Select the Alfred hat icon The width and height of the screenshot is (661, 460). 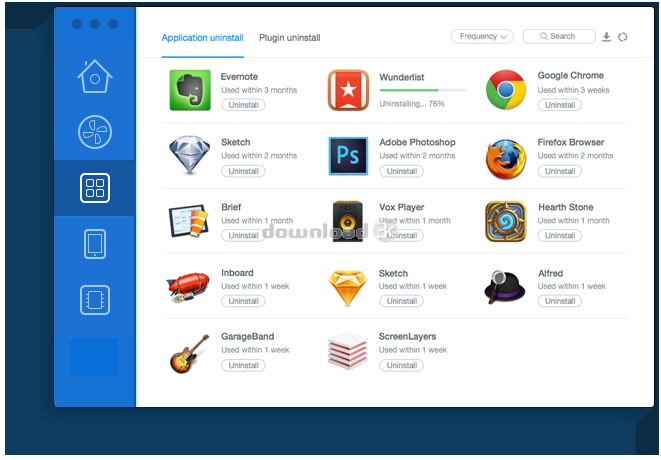pyautogui.click(x=505, y=287)
